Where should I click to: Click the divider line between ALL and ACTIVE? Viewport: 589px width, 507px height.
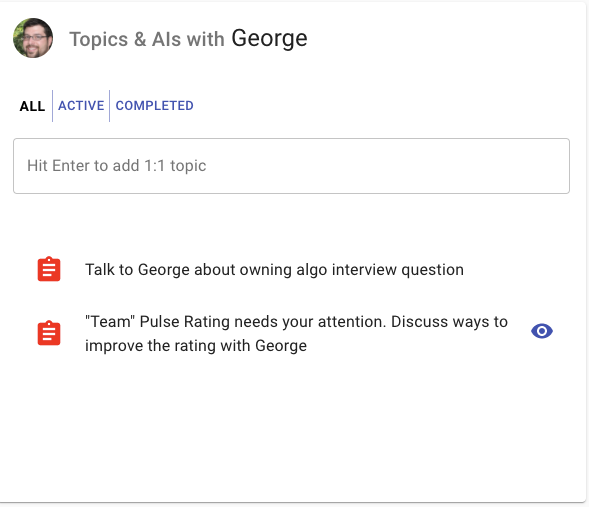(52, 106)
